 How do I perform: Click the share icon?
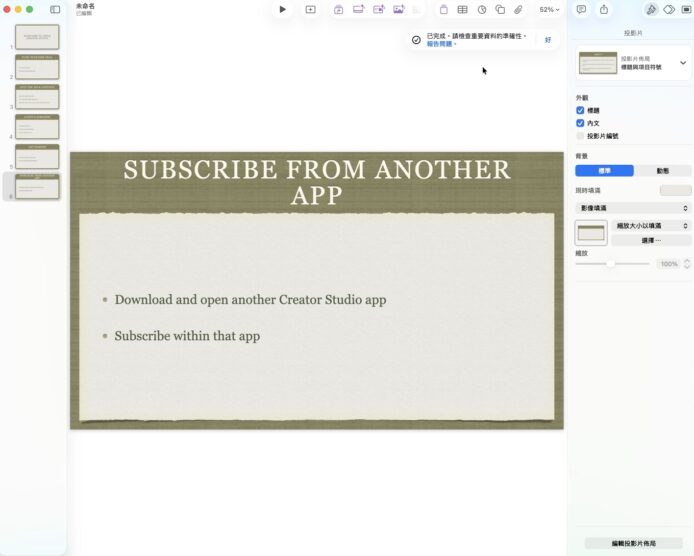(x=604, y=9)
